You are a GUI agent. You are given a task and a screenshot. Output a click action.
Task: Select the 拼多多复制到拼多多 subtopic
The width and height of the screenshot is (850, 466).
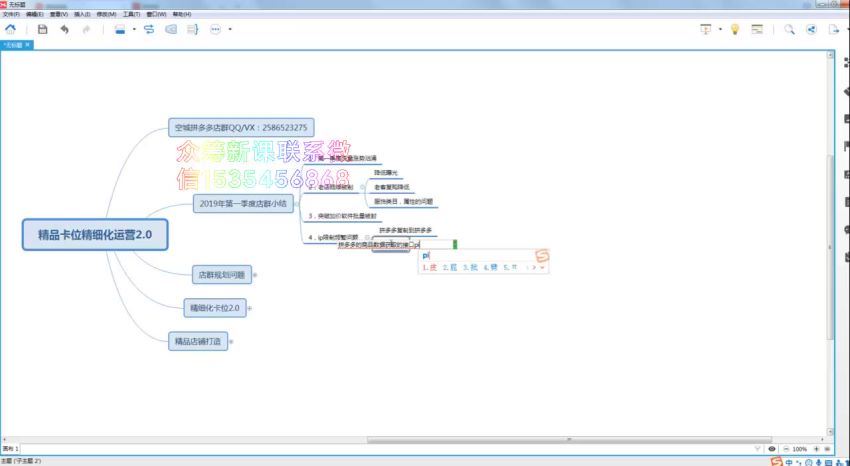[x=405, y=230]
